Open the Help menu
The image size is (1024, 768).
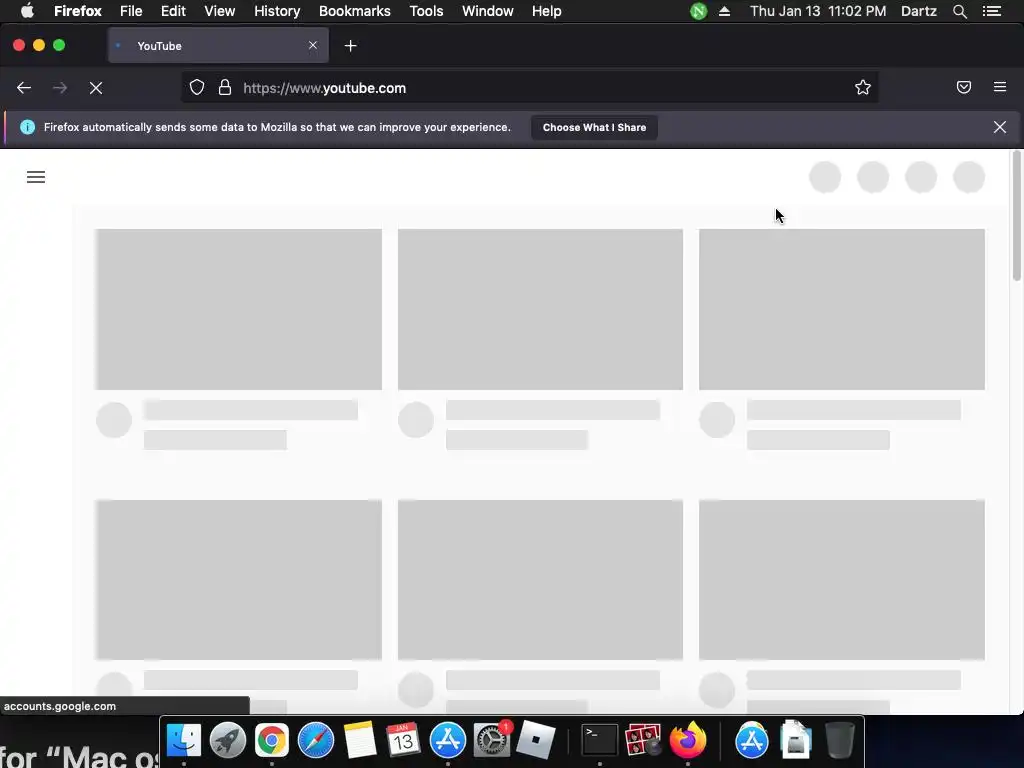(x=547, y=11)
